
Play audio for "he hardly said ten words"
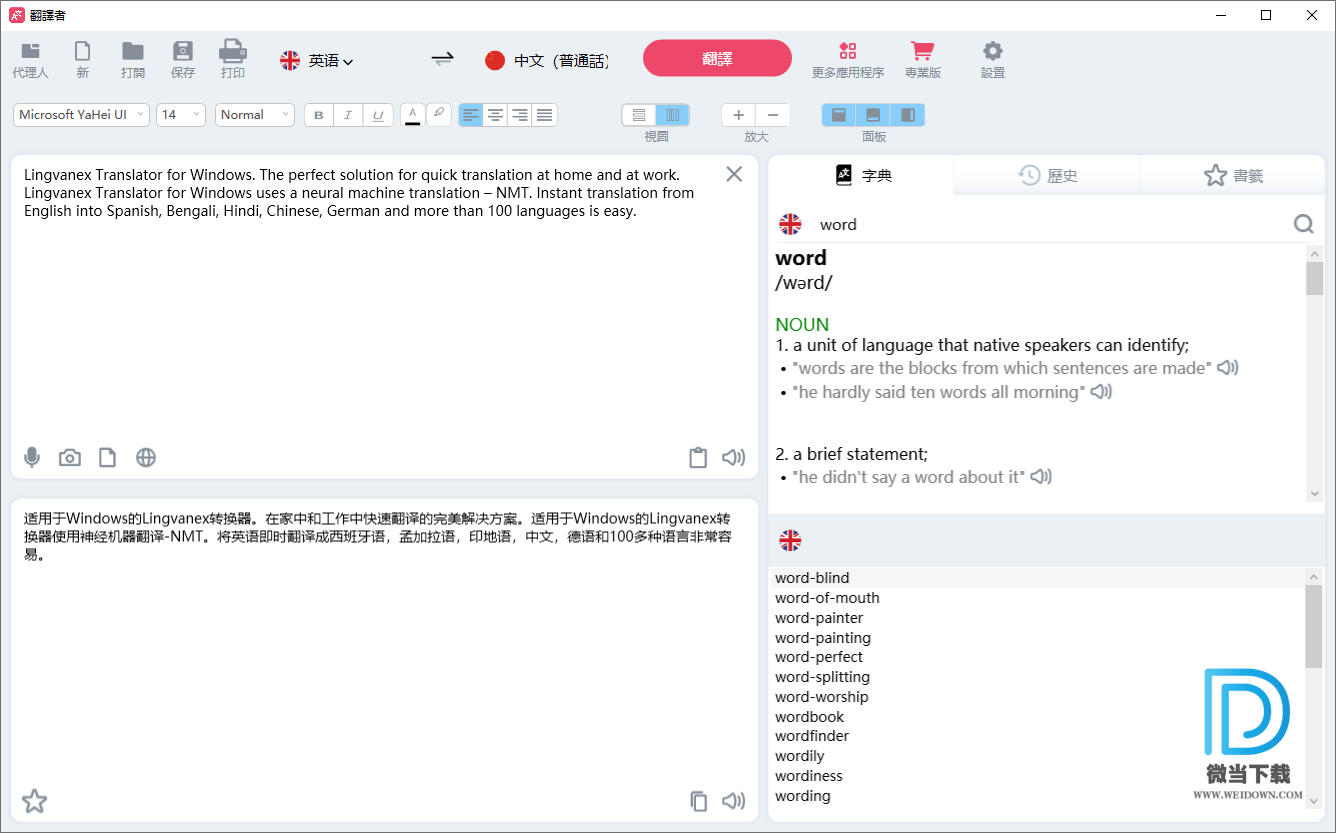tap(1101, 392)
